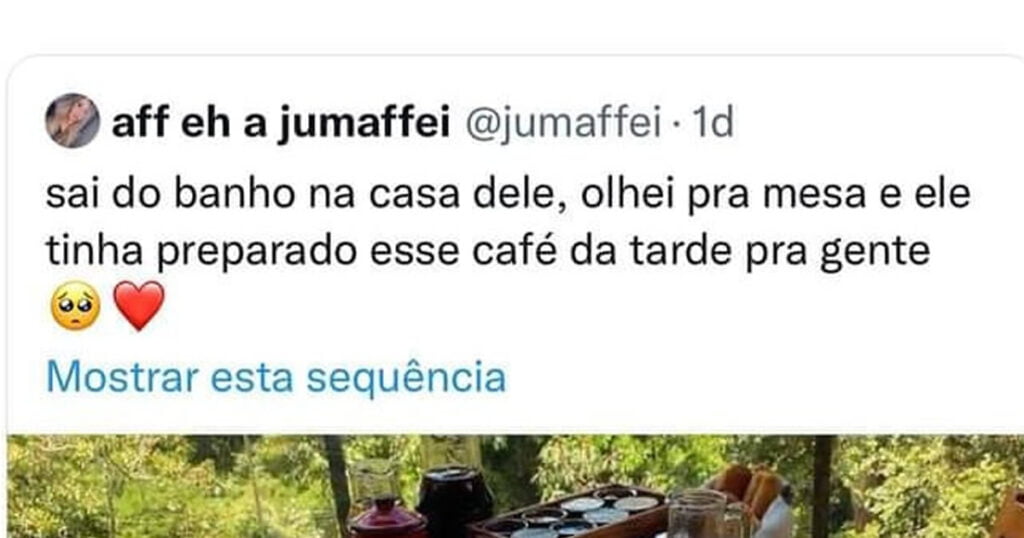This screenshot has height=538, width=1024.
Task: Click "Mostrar esta sequência" link
Action: click(275, 377)
